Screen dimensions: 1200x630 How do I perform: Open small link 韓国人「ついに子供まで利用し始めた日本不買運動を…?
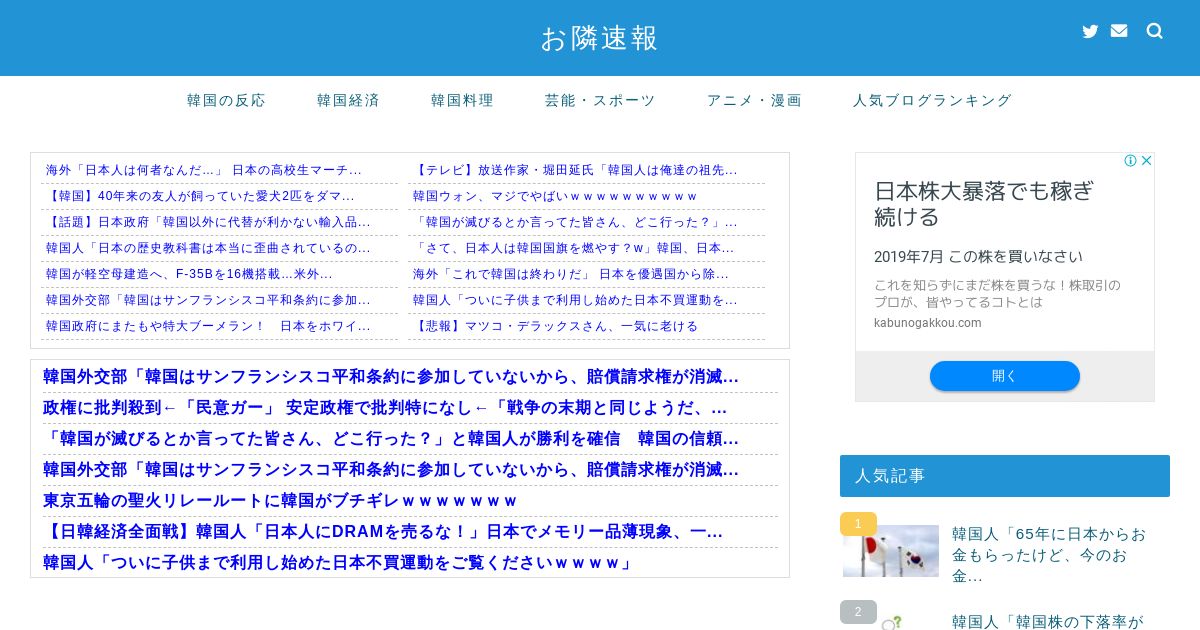(x=575, y=300)
